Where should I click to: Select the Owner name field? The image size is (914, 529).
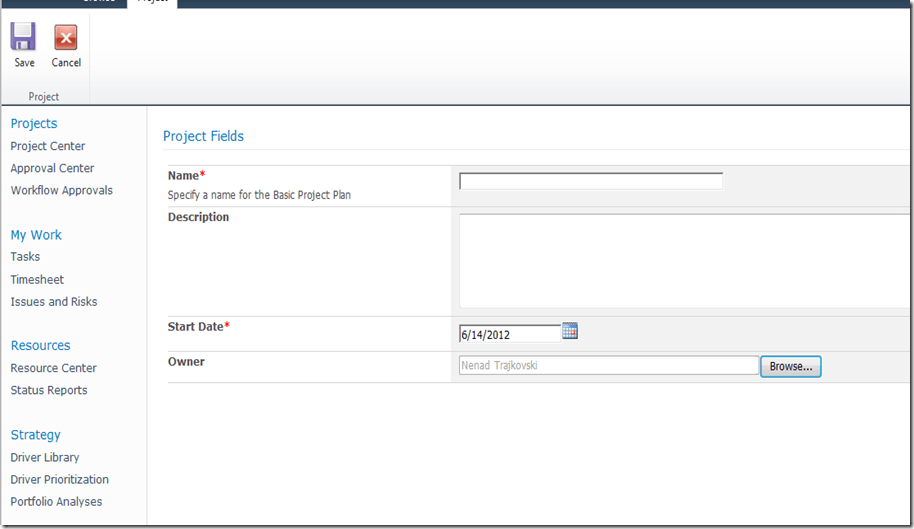point(608,366)
